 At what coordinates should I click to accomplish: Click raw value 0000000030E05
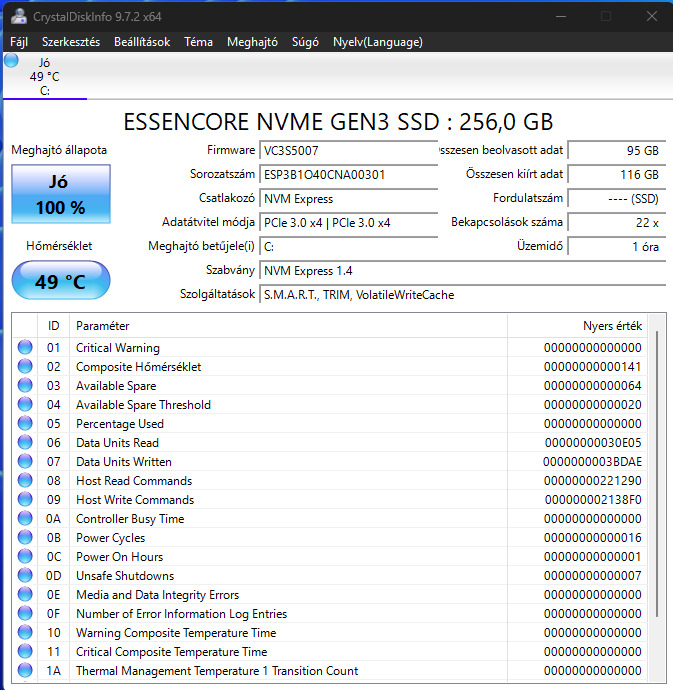[593, 443]
